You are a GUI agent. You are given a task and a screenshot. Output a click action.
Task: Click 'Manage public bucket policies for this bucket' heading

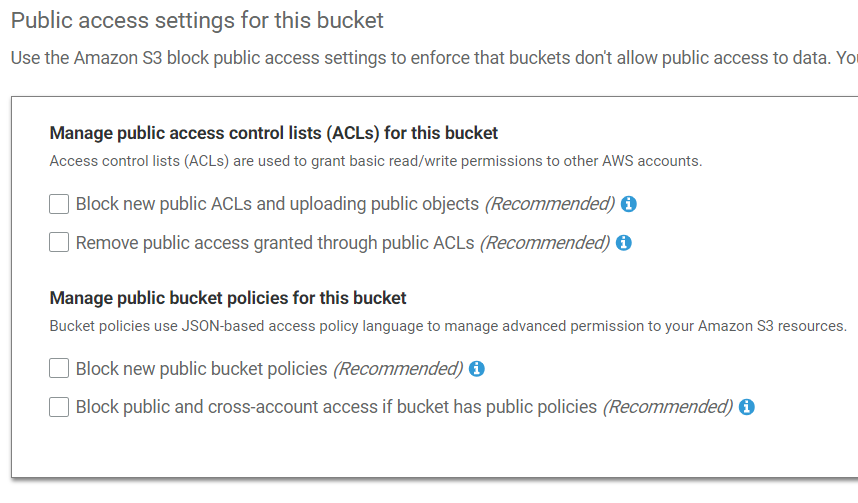click(228, 297)
